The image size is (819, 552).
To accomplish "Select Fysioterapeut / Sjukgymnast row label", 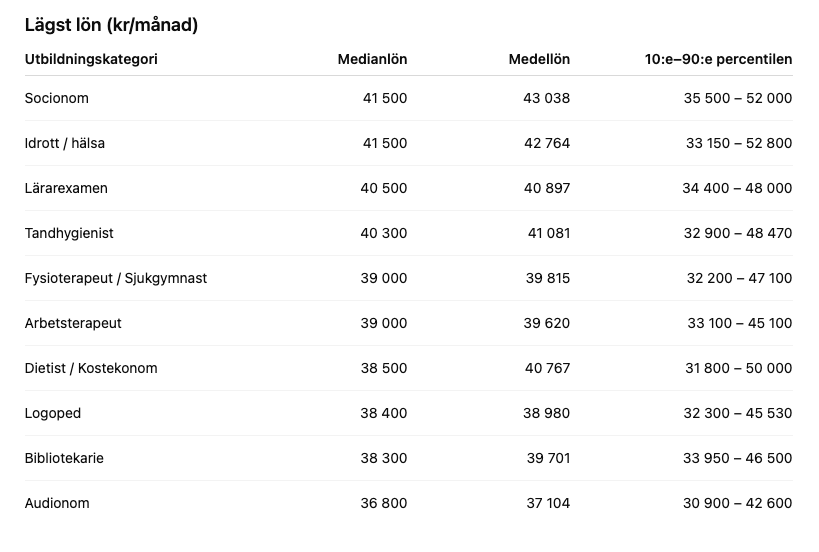I will click(x=116, y=278).
